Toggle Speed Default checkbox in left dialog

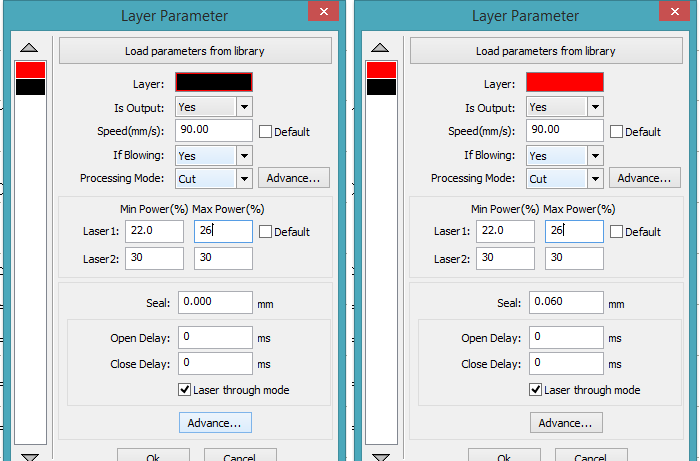[x=265, y=132]
